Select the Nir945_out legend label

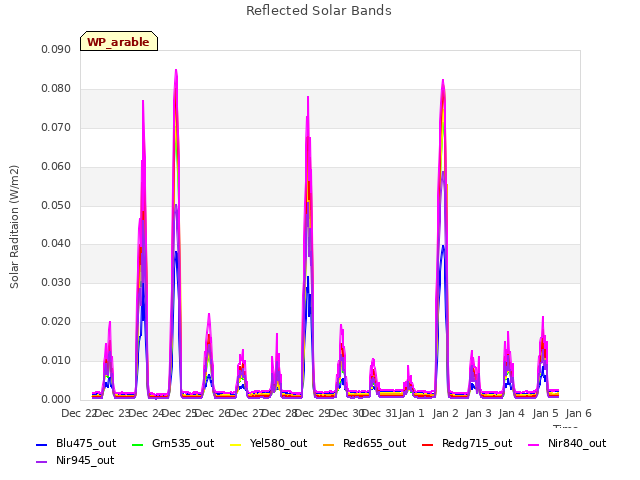85,461
